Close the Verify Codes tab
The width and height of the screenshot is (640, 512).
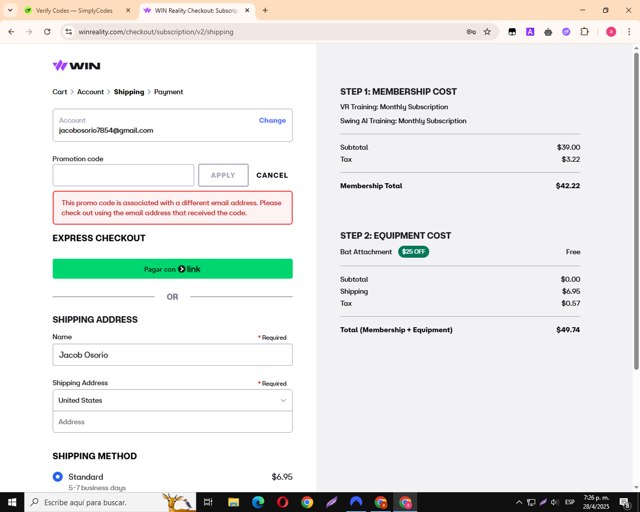pyautogui.click(x=128, y=11)
